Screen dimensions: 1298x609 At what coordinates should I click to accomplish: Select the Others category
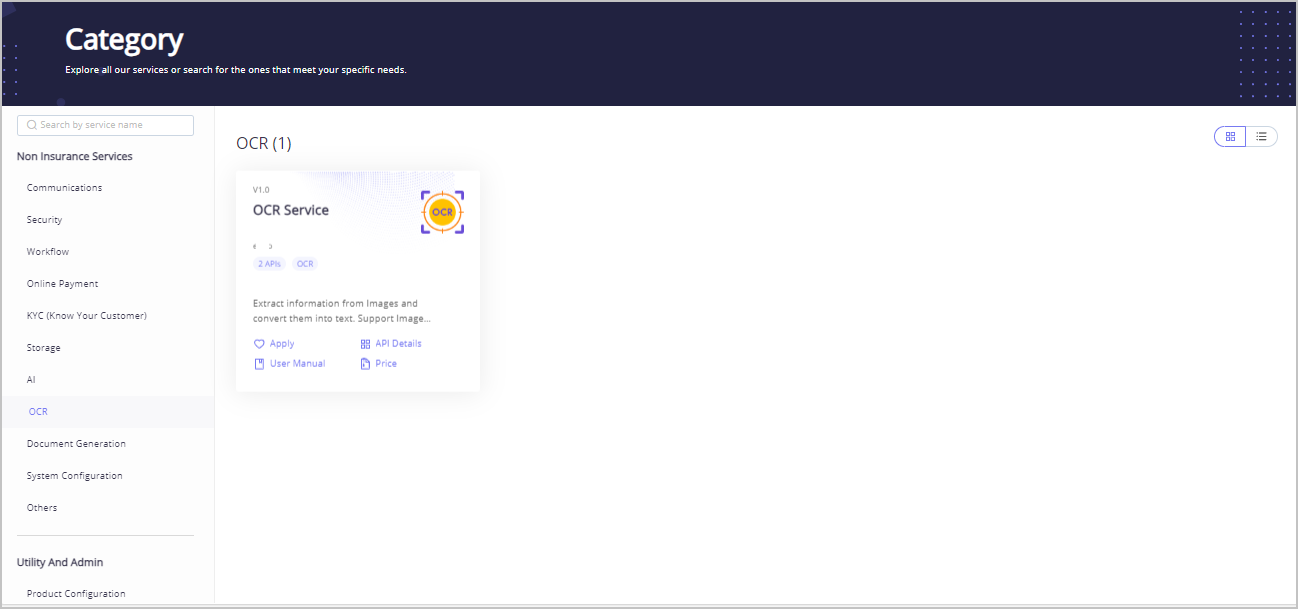pyautogui.click(x=42, y=508)
